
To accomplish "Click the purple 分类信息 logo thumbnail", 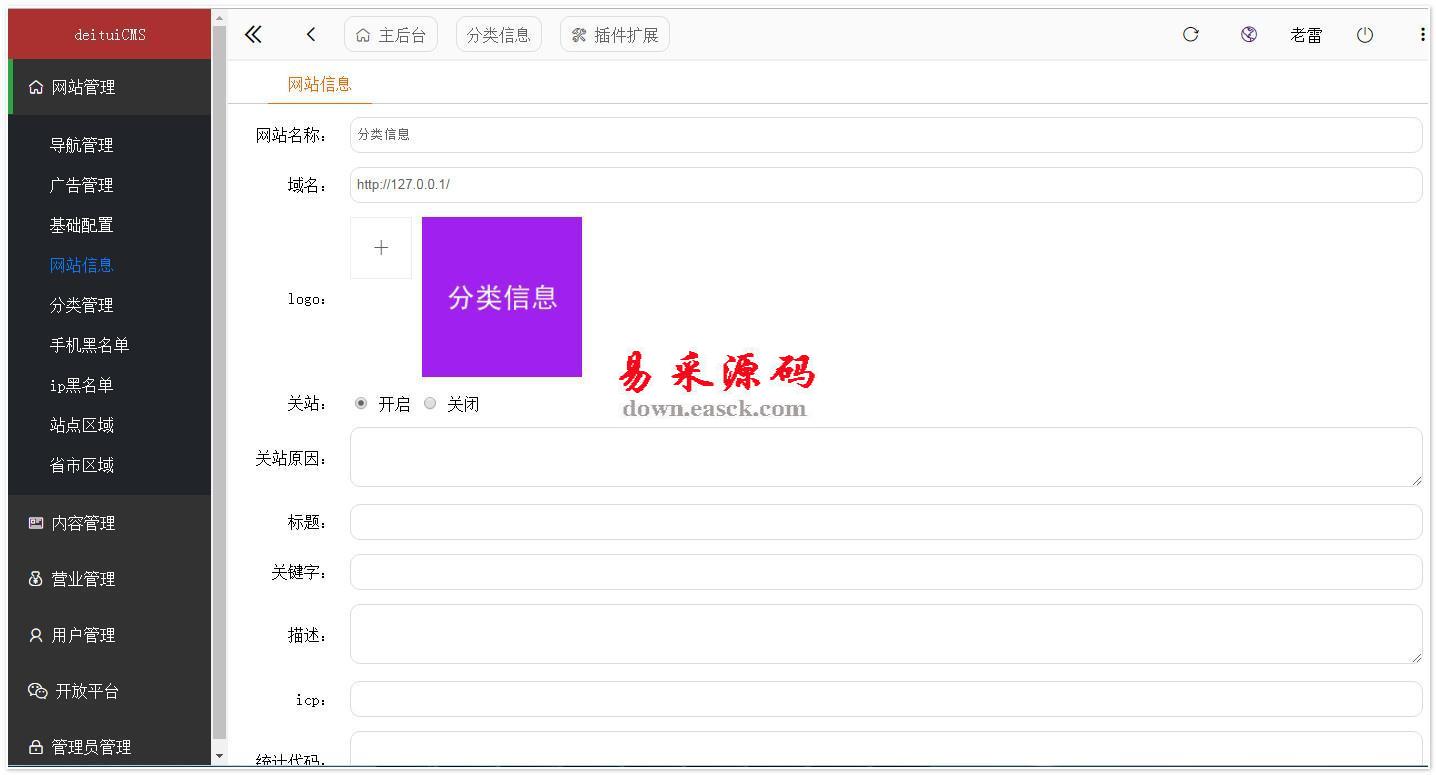I will pos(502,296).
